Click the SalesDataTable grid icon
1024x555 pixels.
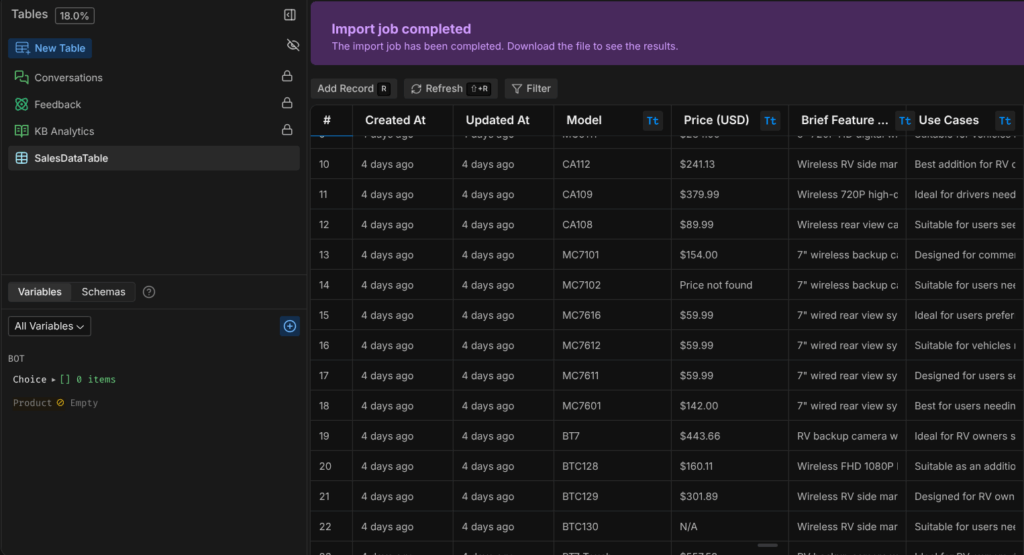pyautogui.click(x=22, y=158)
